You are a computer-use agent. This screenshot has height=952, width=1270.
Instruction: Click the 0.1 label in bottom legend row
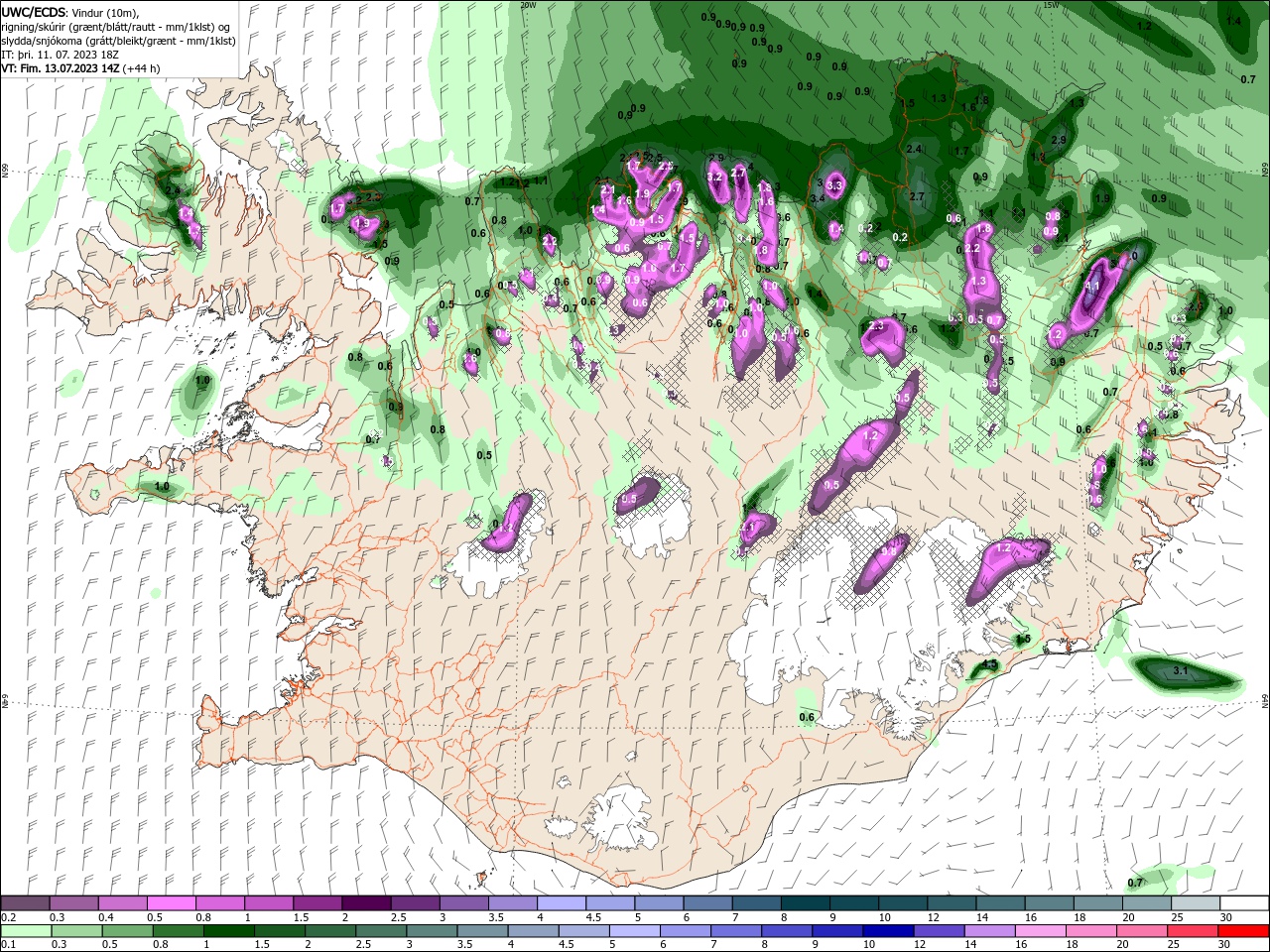coord(8,945)
